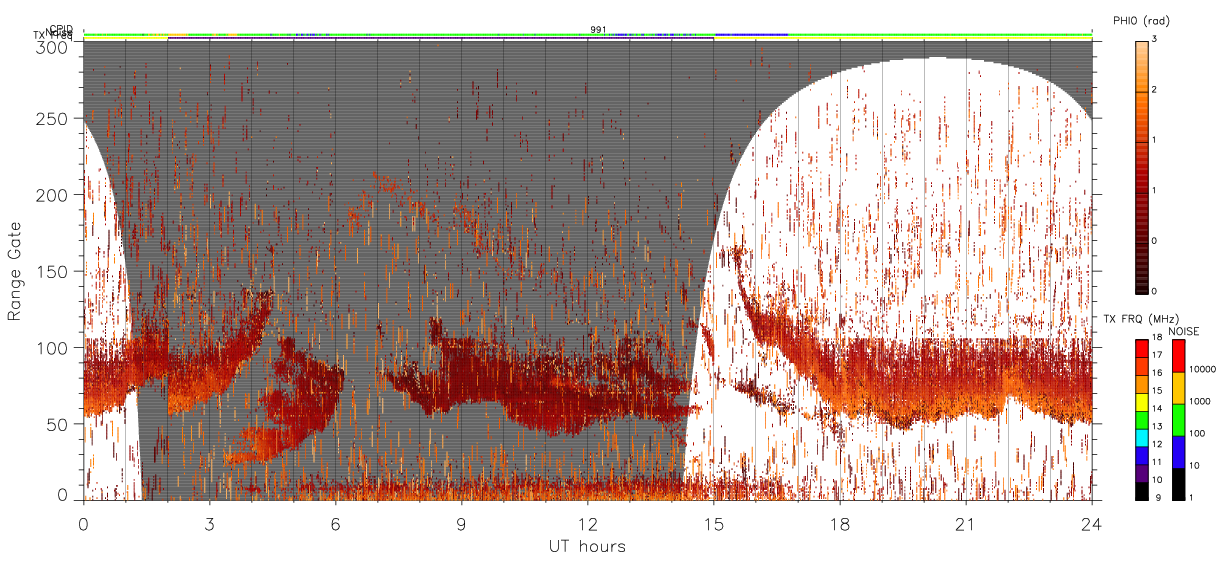Click the 'Range Gate' axis label
This screenshot has height=567, width=1228.
coord(15,271)
